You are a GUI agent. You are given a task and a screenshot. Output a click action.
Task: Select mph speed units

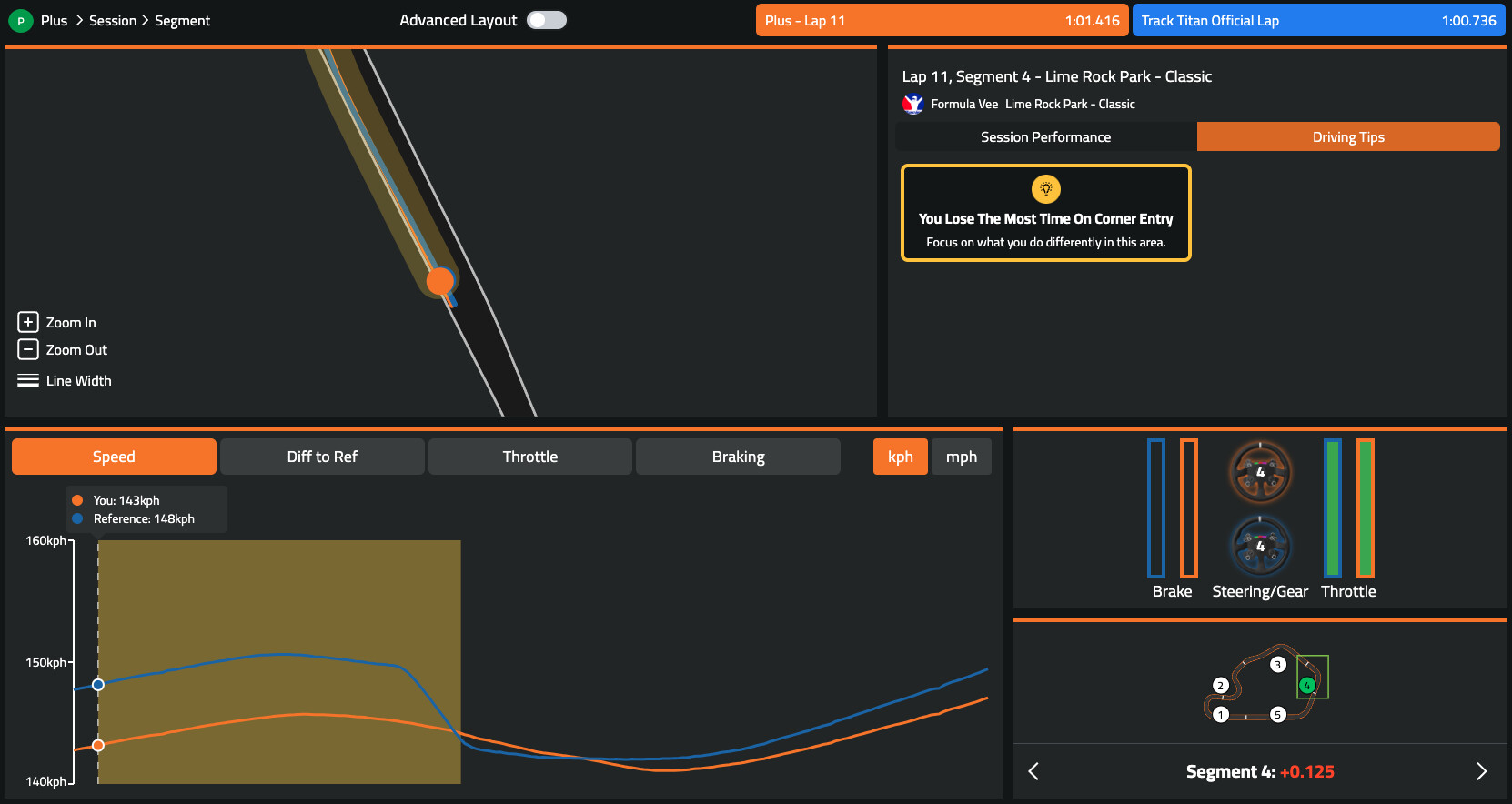tap(962, 457)
